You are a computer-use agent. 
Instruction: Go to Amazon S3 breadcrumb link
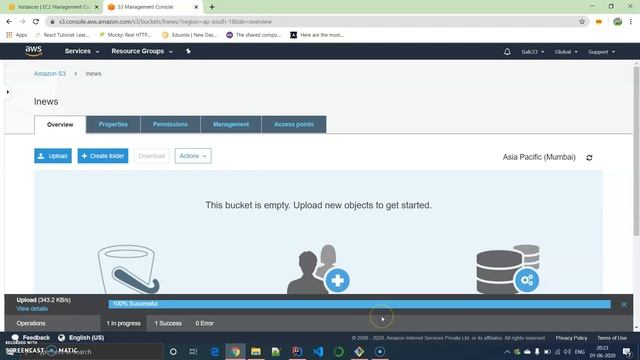(x=50, y=73)
